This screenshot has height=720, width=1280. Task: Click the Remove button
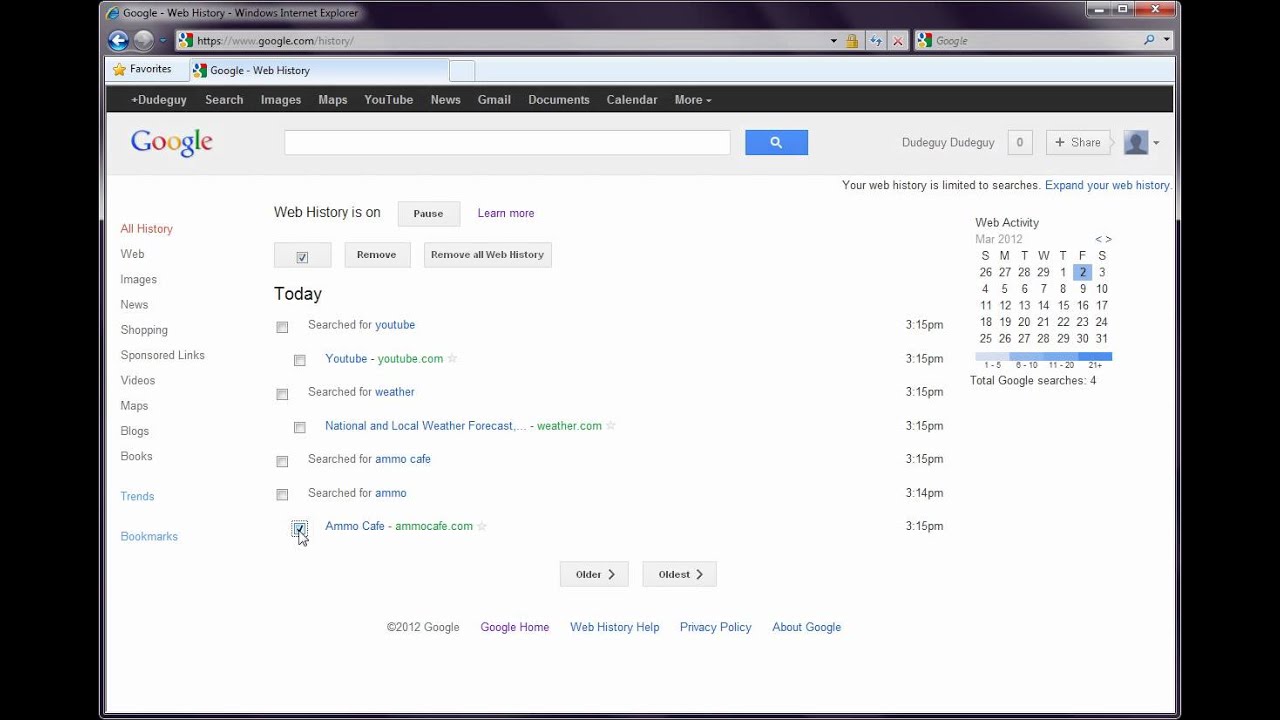coord(377,254)
